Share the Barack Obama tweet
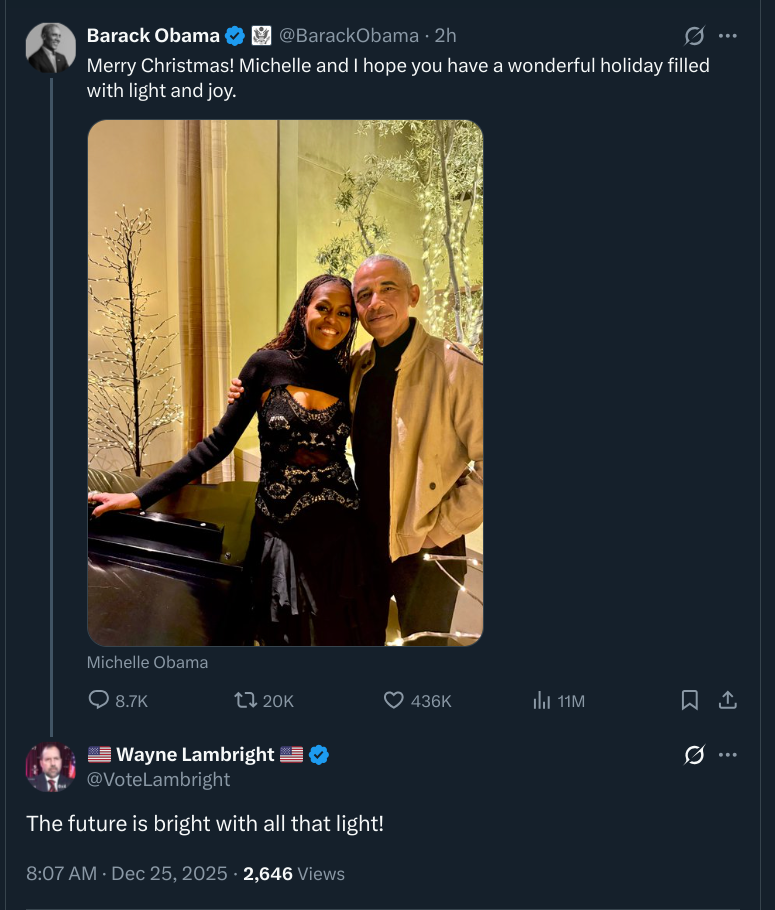Screen dimensions: 775x910 727,700
